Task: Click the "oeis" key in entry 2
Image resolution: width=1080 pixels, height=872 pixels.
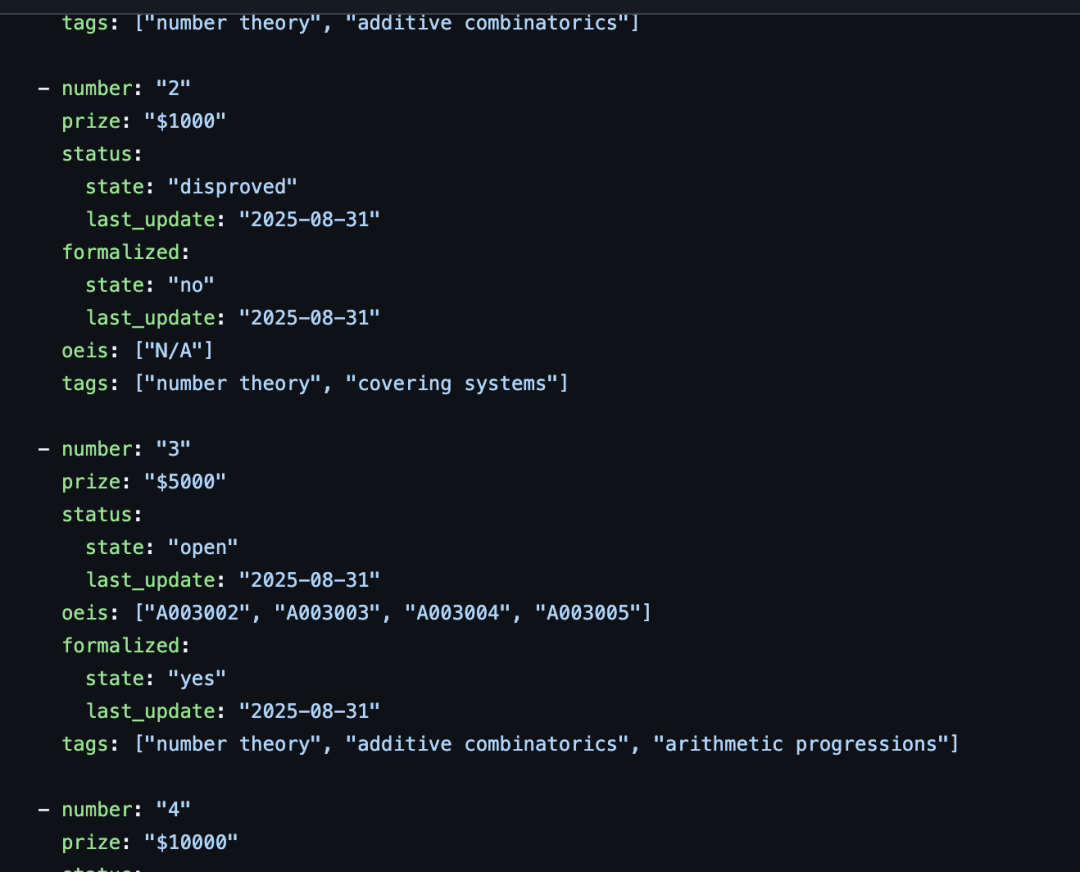Action: pyautogui.click(x=85, y=350)
